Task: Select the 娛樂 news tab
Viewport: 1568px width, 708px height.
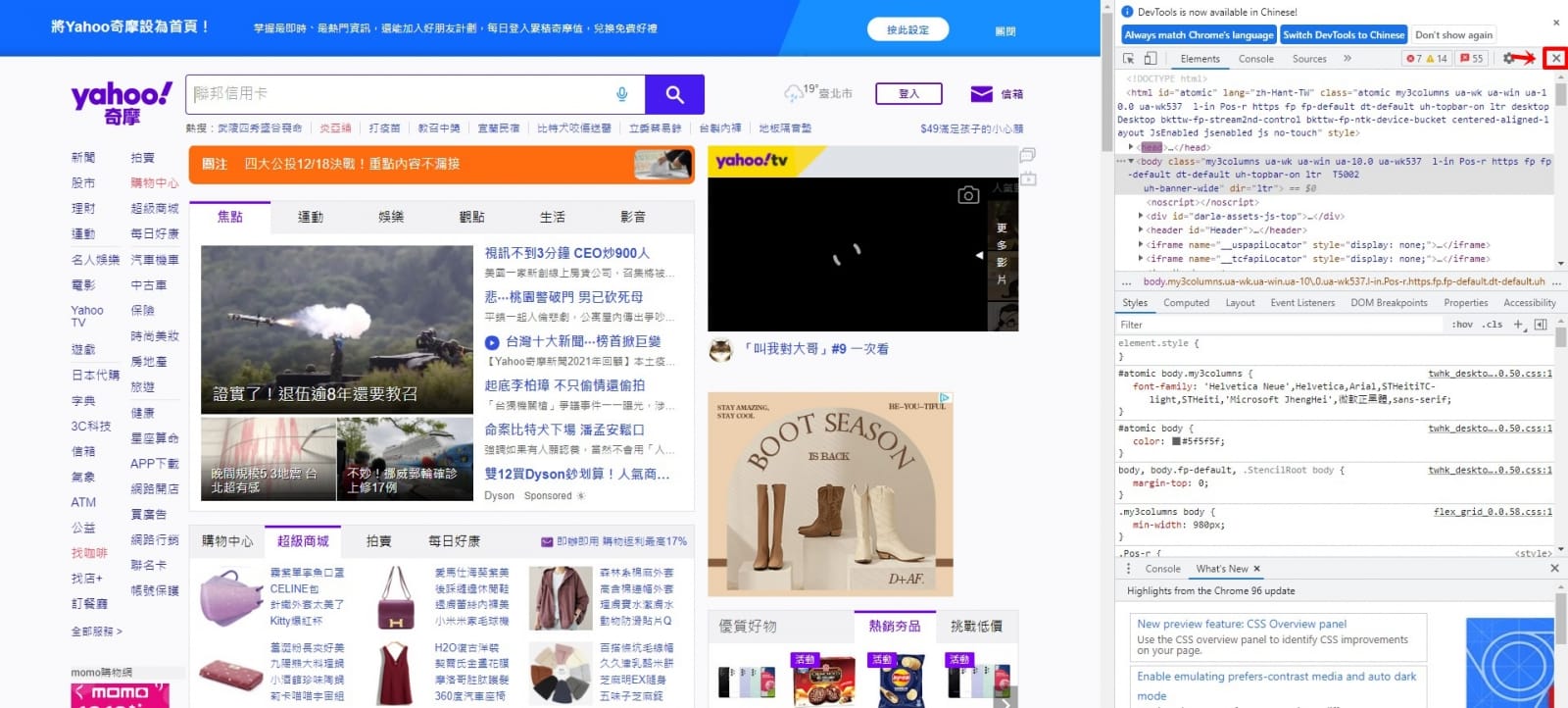Action: (x=391, y=217)
